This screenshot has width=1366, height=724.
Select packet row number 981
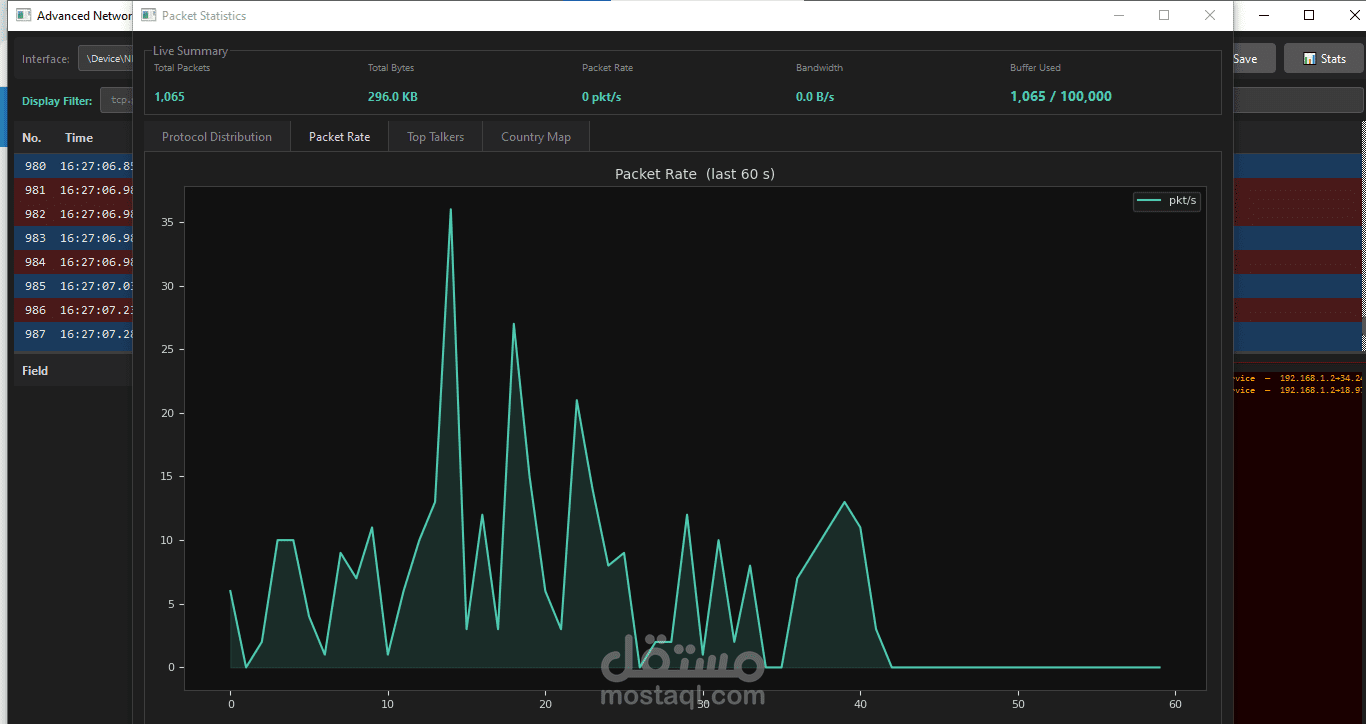coord(73,190)
